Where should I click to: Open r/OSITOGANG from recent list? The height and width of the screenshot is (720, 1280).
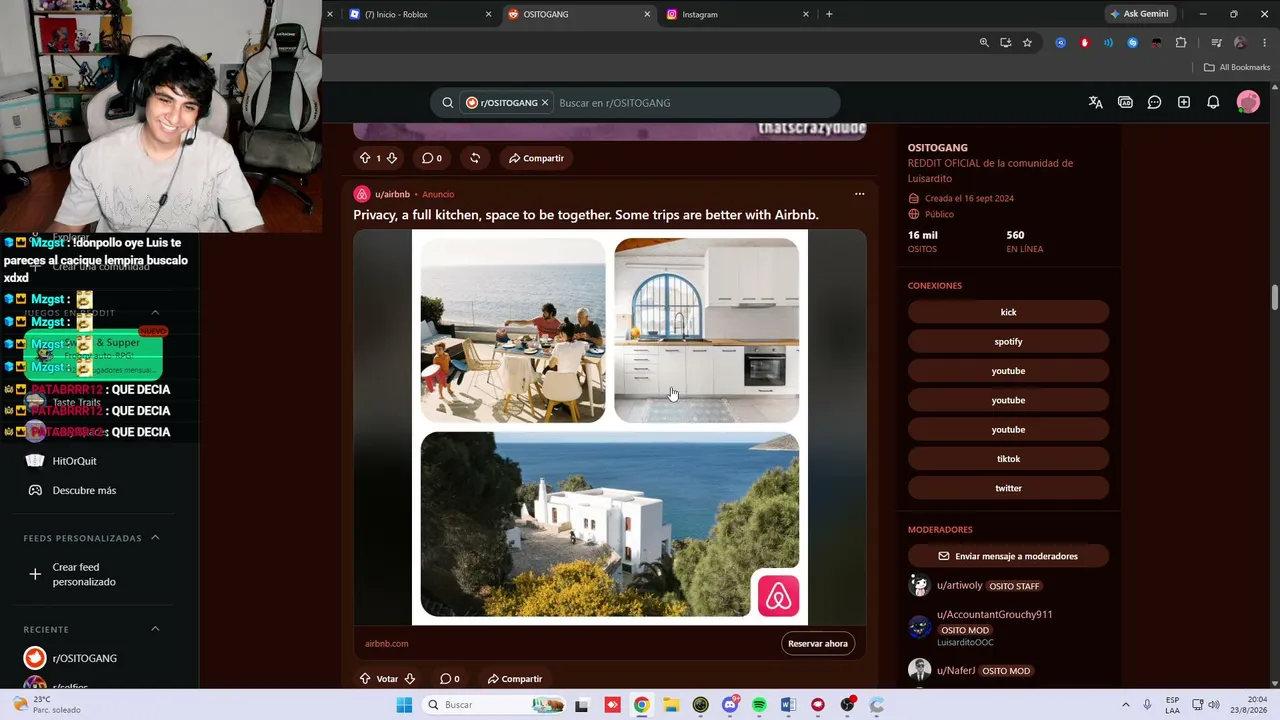click(x=85, y=658)
